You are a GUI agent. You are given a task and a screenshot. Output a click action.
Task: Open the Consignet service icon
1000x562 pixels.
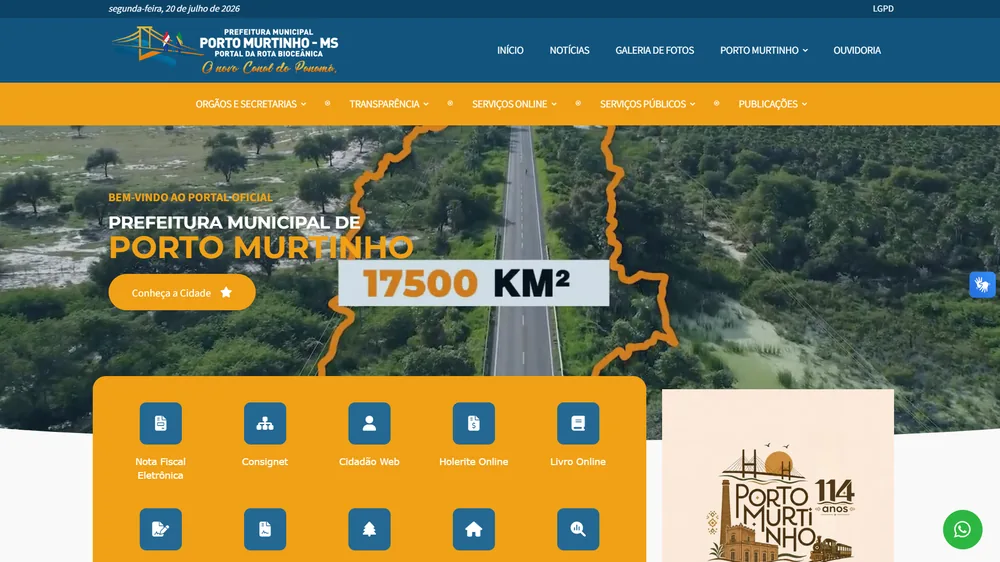point(265,423)
